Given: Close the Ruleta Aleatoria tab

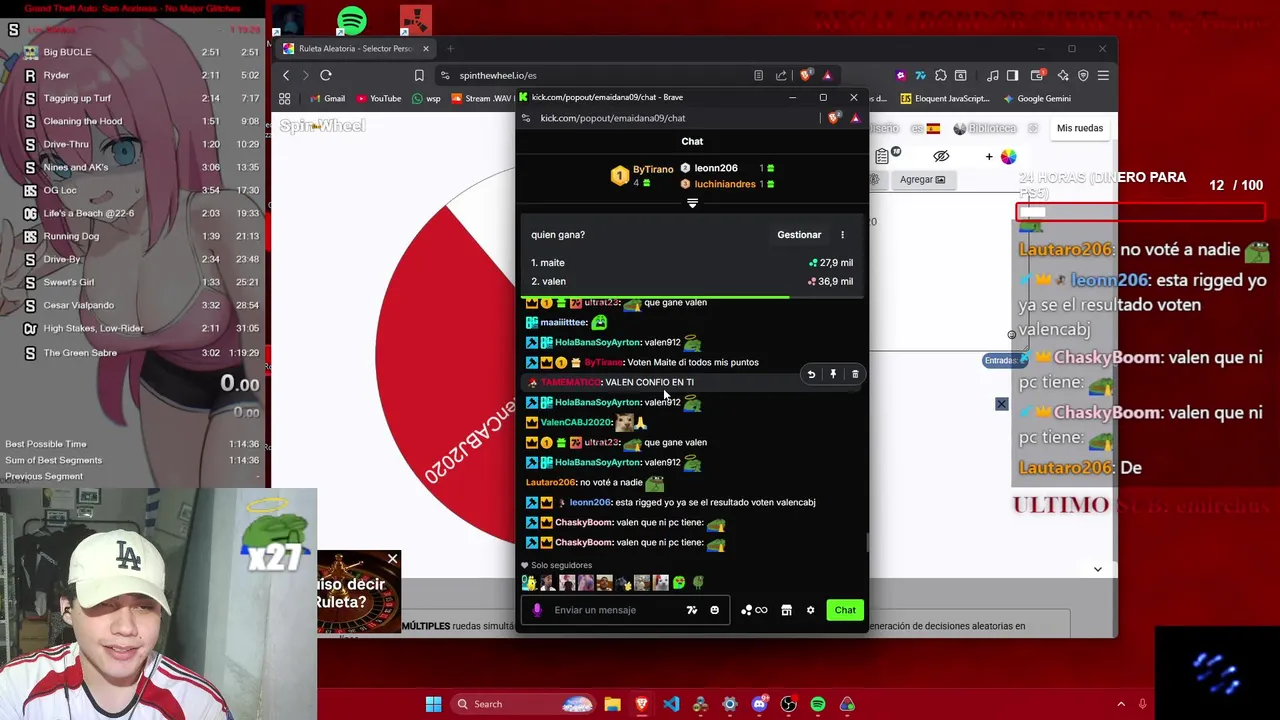Looking at the screenshot, I should pyautogui.click(x=425, y=48).
